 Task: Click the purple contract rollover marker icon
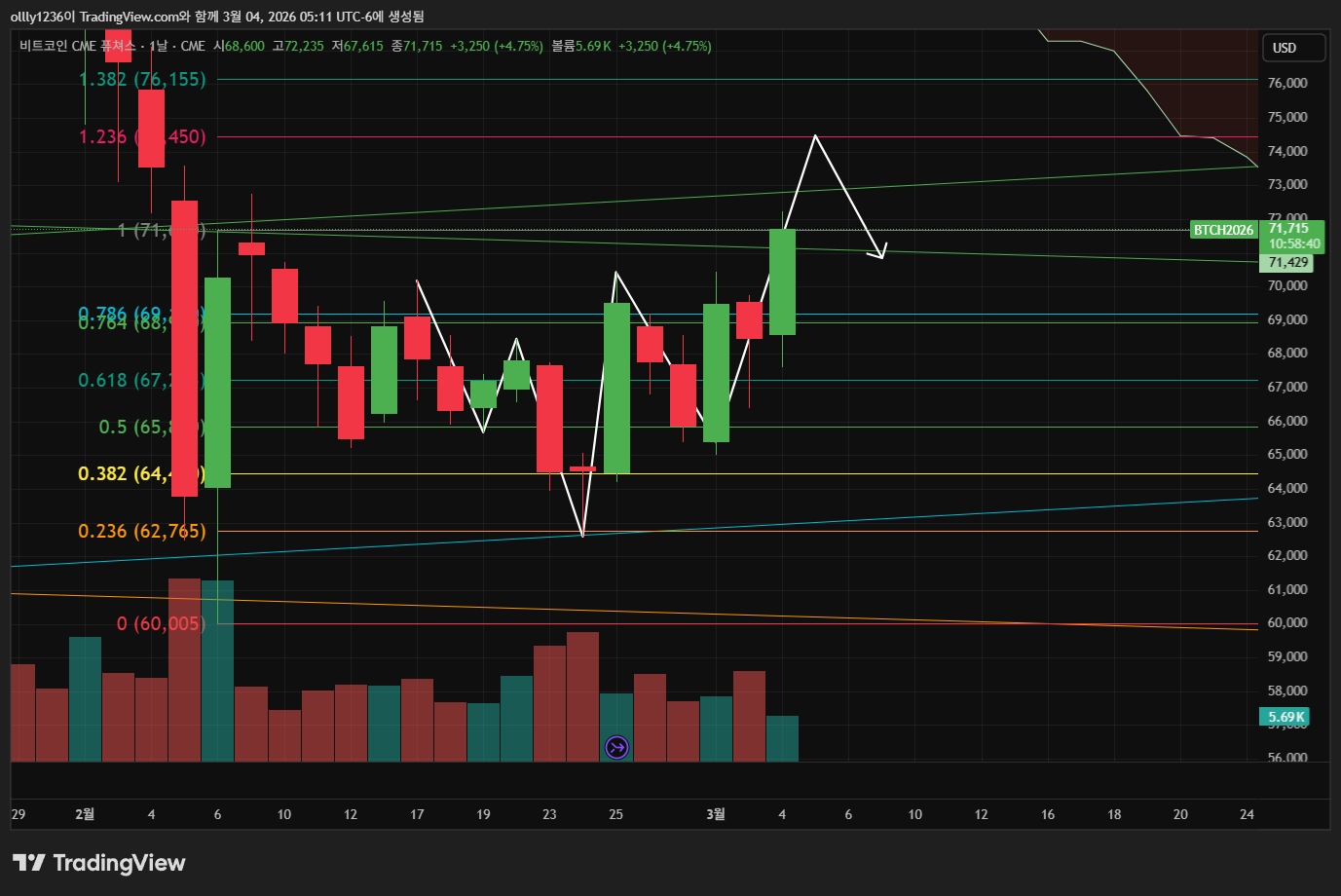[x=616, y=747]
